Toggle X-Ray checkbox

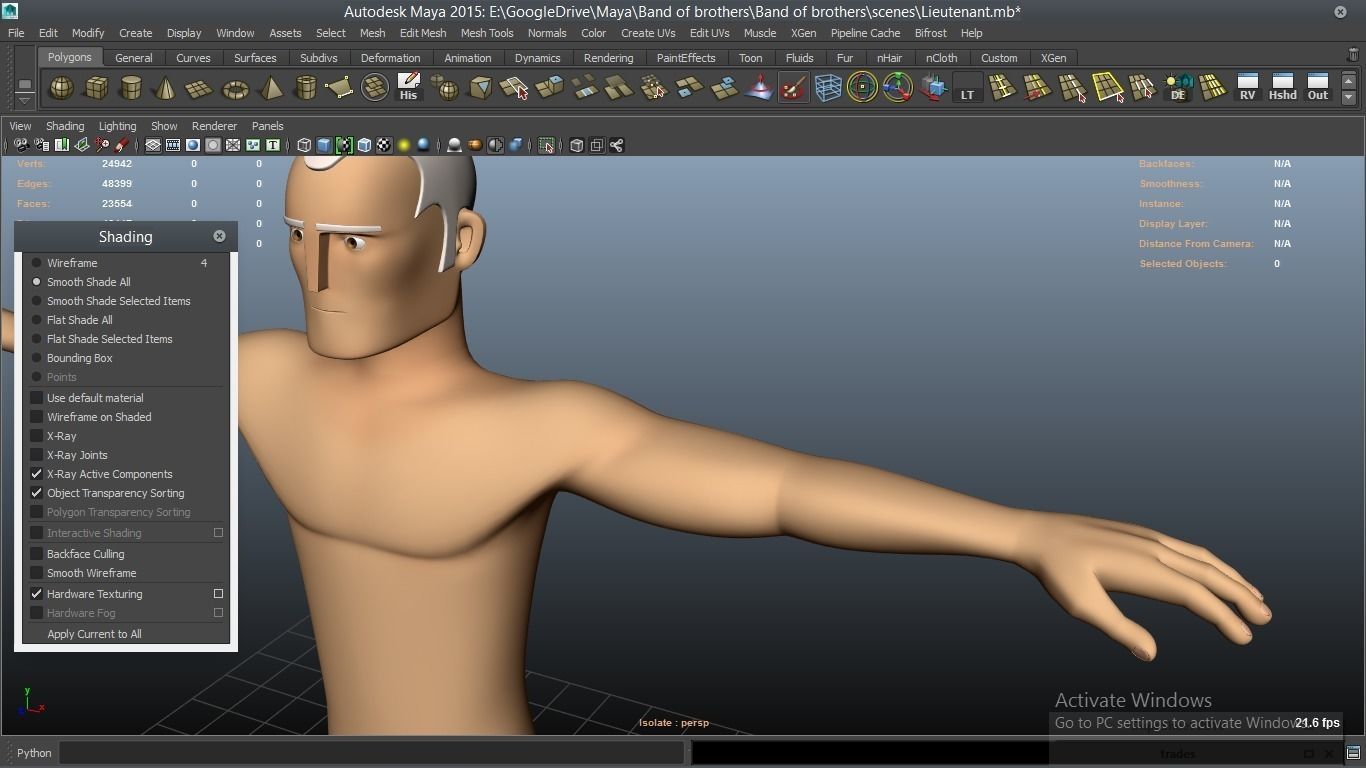click(37, 436)
